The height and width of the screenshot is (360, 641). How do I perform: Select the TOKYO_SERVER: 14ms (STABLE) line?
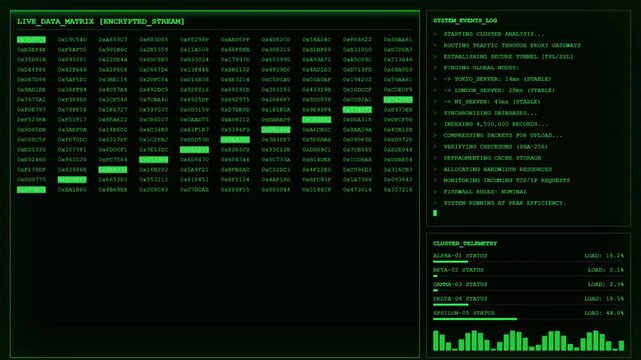(497, 79)
